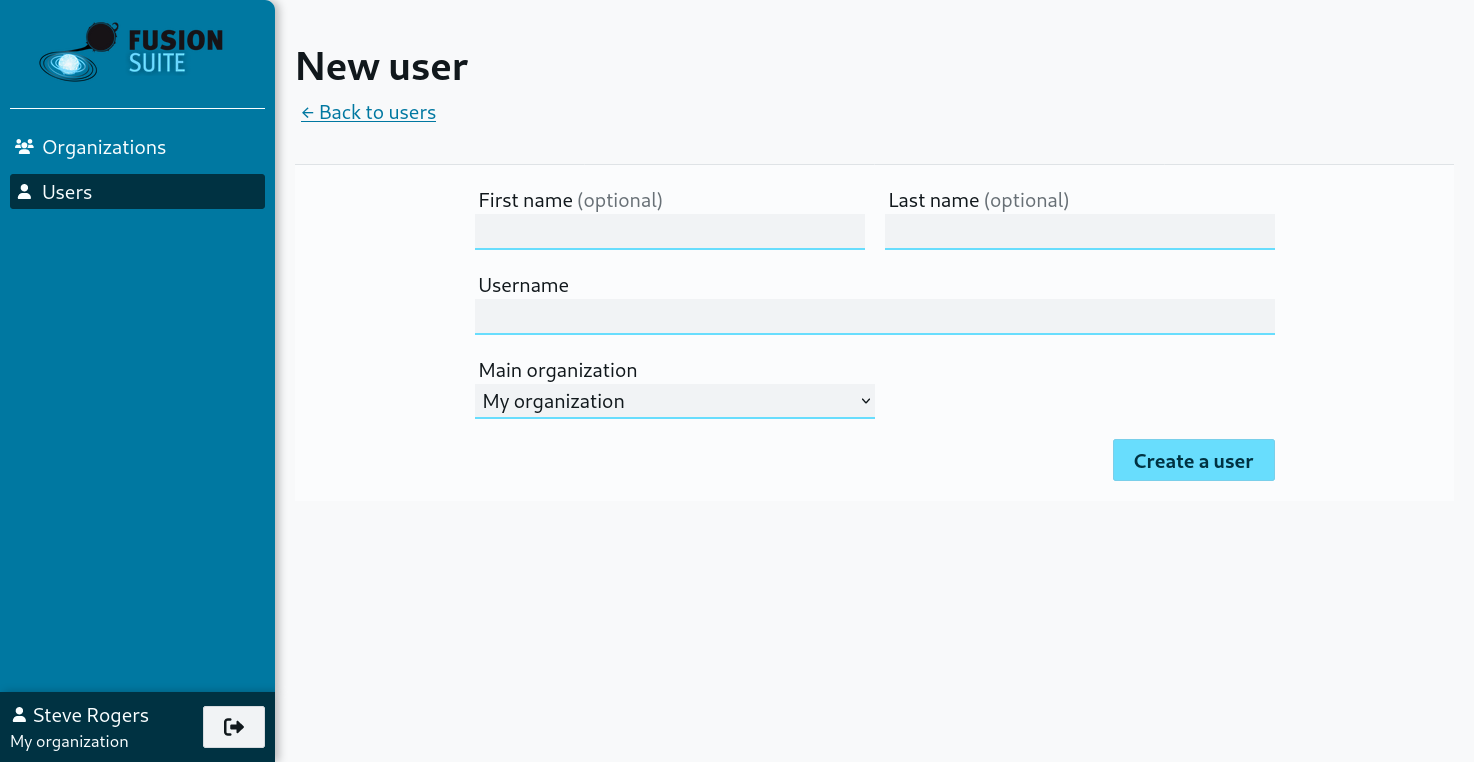Viewport: 1474px width, 762px height.
Task: Follow the Back to users link
Action: tap(377, 113)
